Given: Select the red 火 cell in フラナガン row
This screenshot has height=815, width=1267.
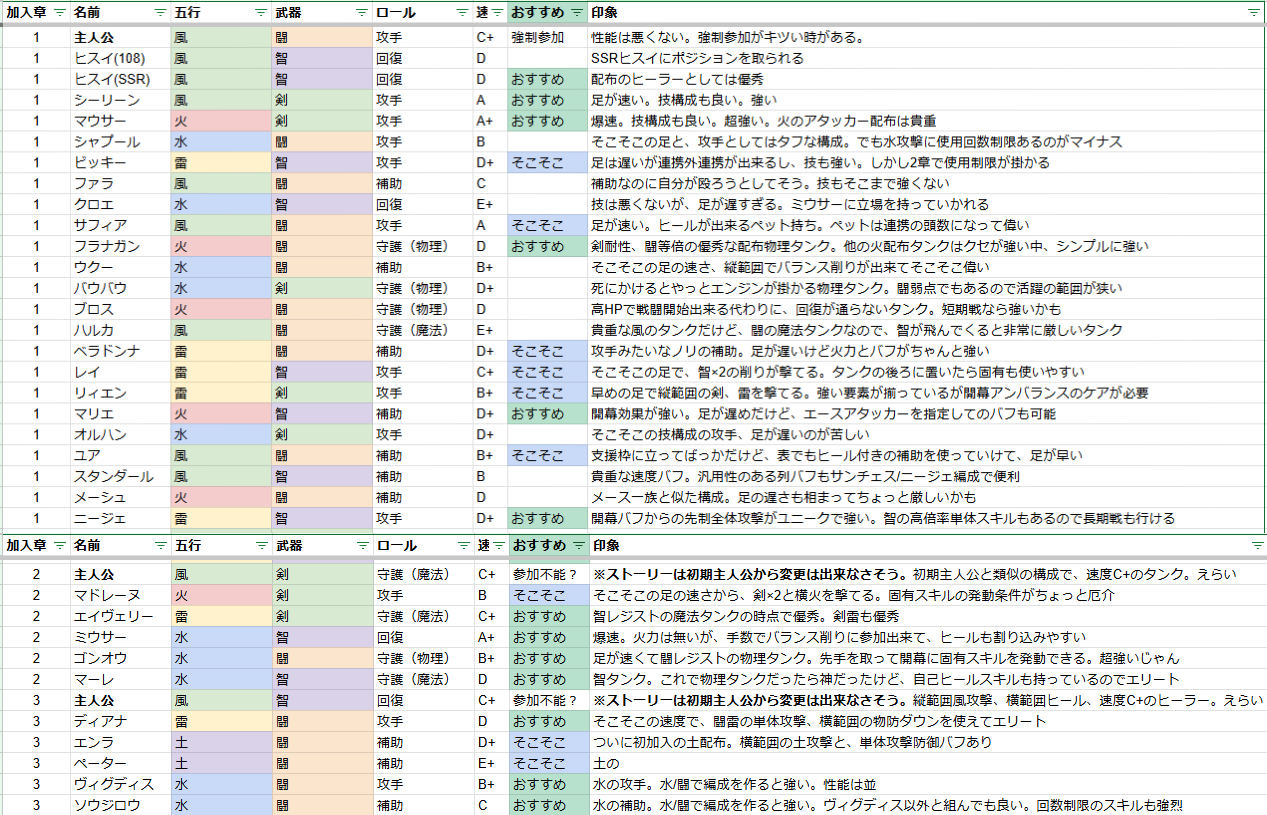Looking at the screenshot, I should (221, 246).
